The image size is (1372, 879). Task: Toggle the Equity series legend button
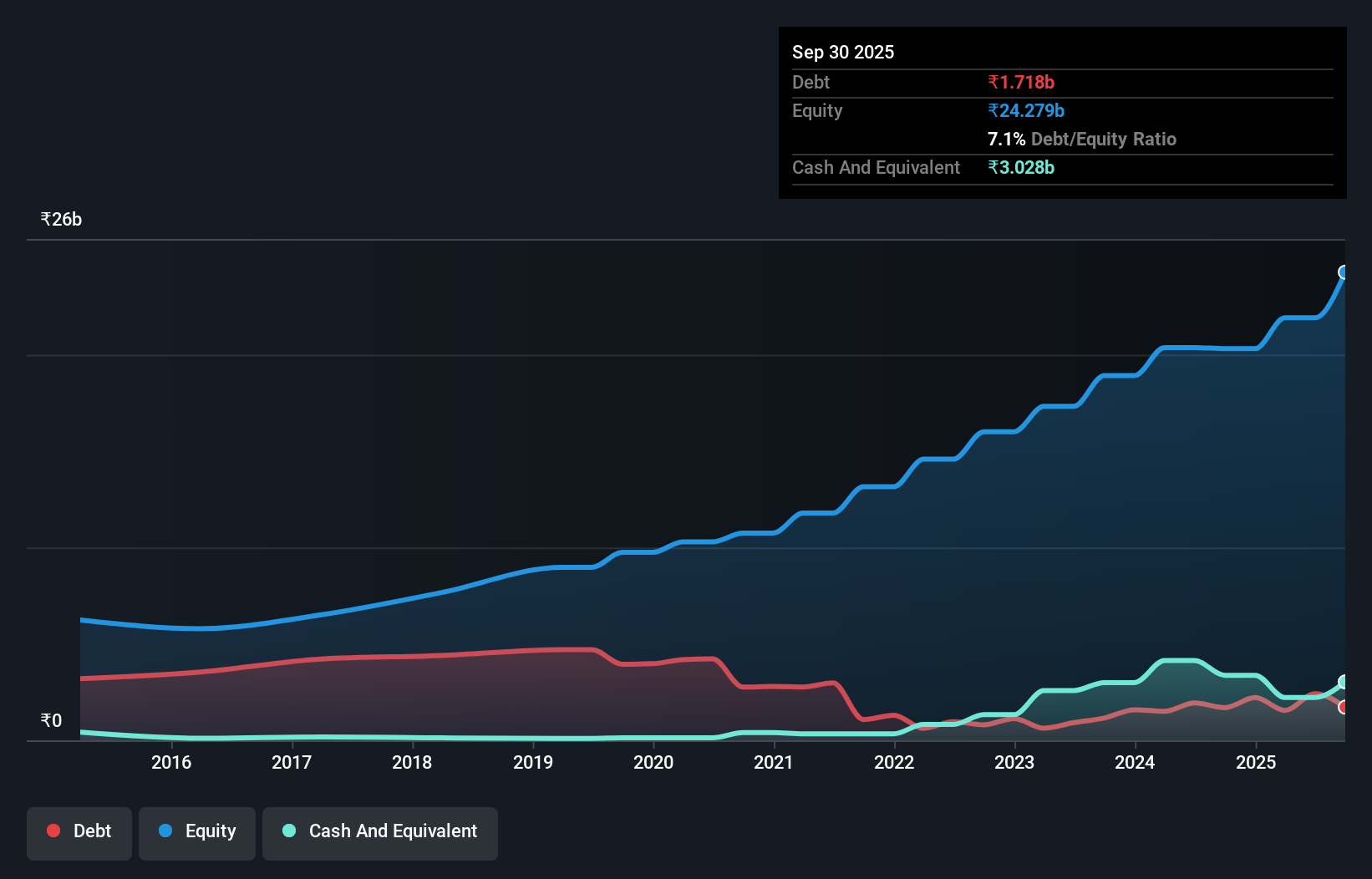(x=197, y=833)
